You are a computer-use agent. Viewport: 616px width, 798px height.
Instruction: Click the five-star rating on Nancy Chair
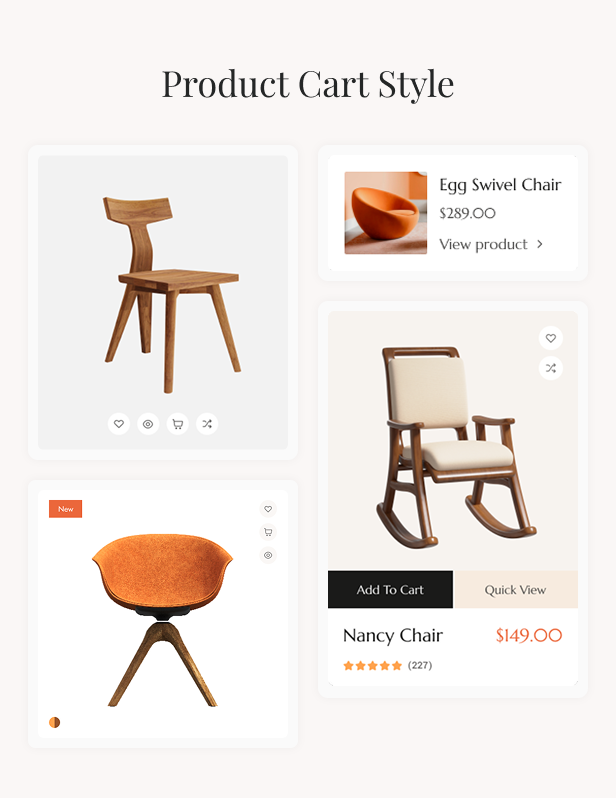[x=373, y=666]
